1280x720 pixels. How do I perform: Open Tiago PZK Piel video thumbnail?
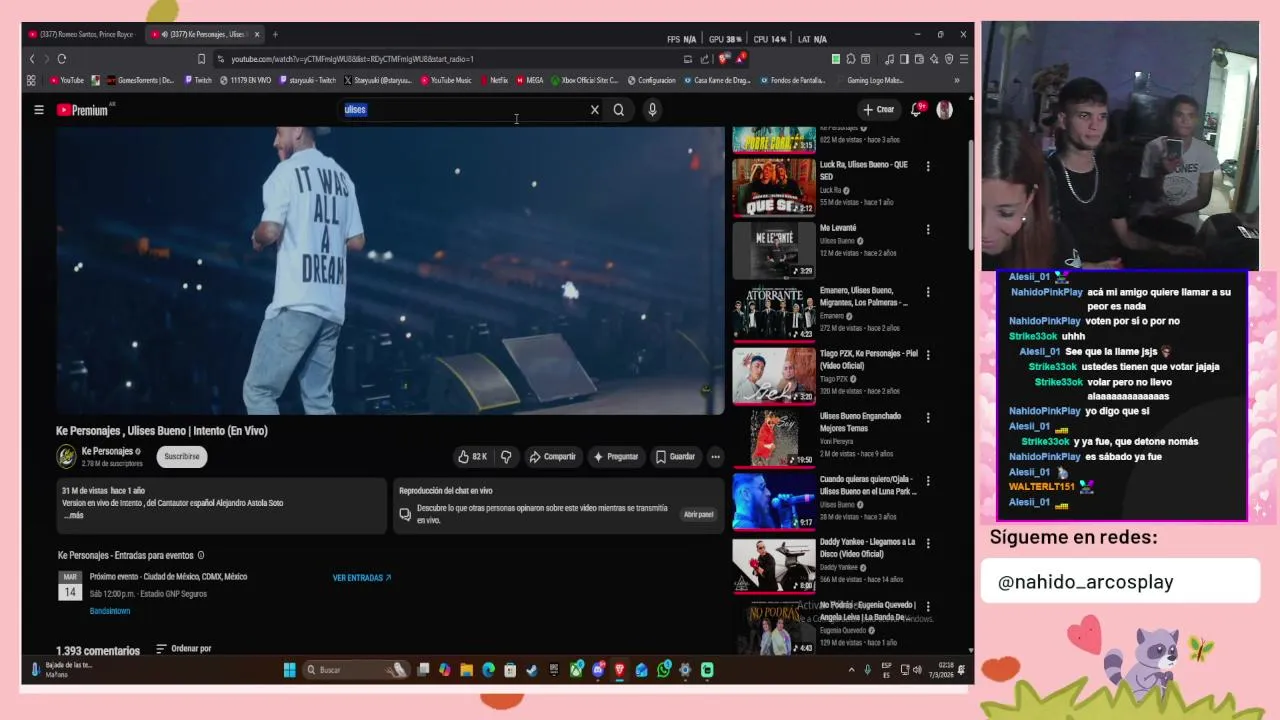(774, 375)
